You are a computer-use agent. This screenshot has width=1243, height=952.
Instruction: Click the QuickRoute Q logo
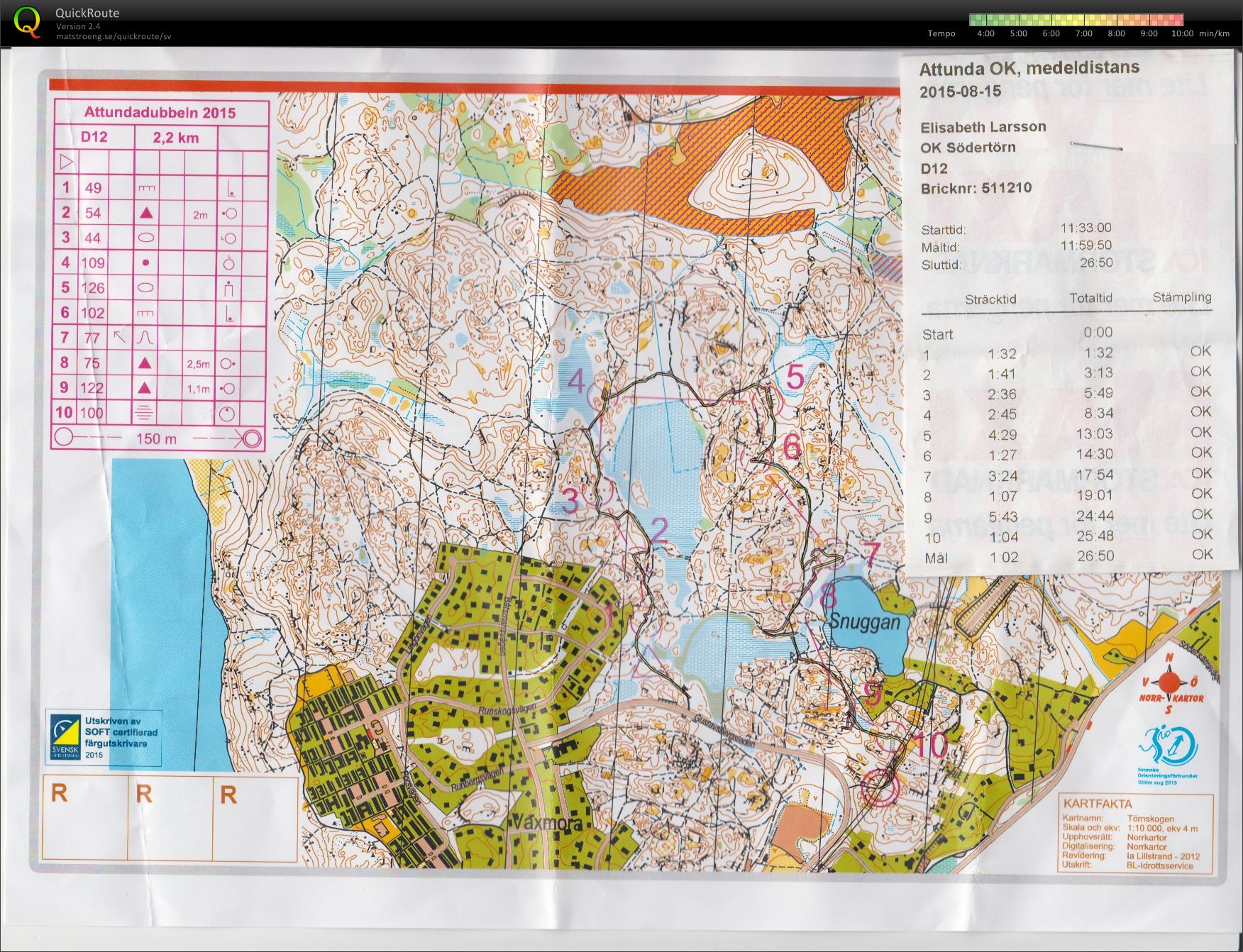pos(27,21)
